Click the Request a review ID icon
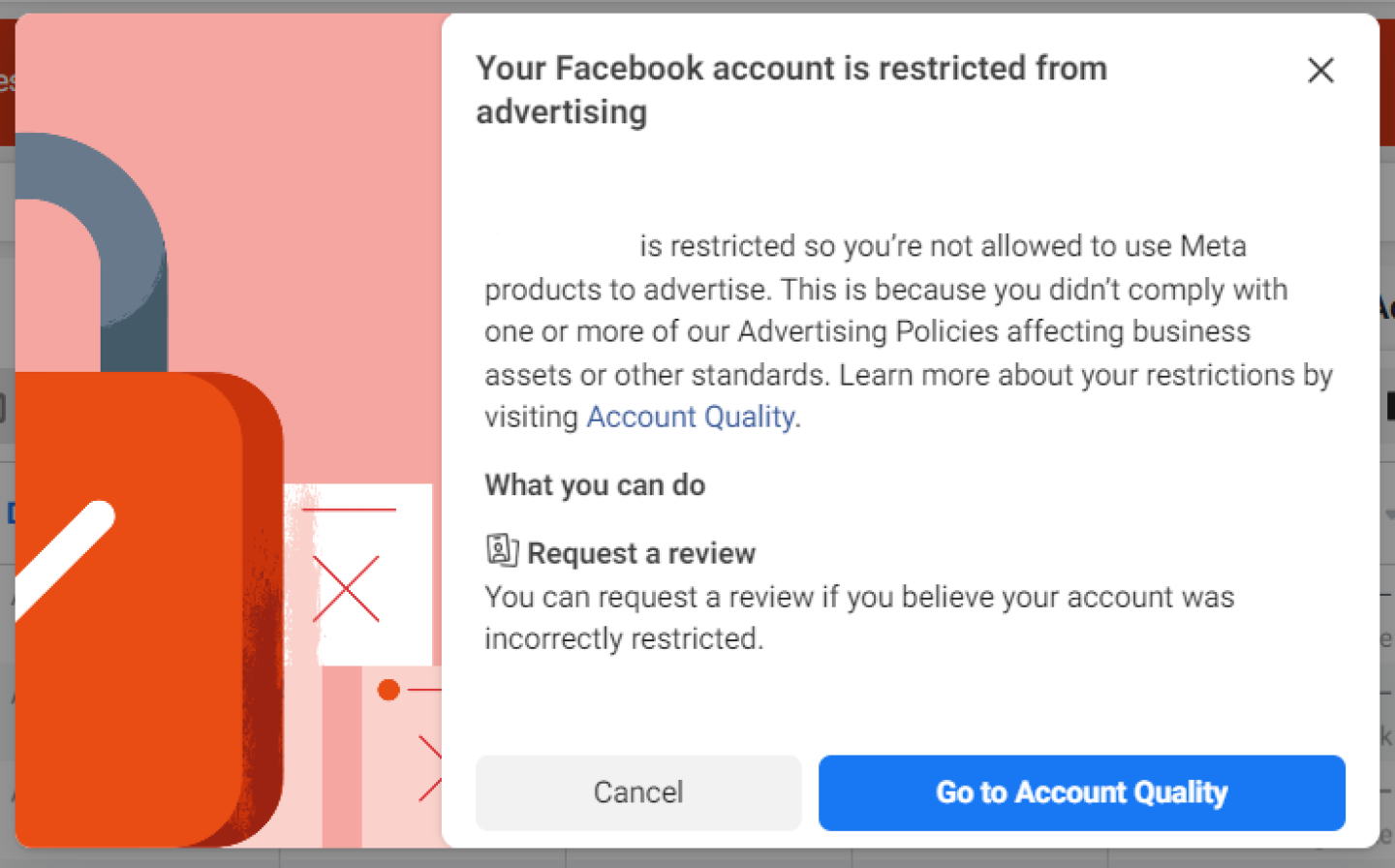This screenshot has width=1395, height=868. [x=502, y=550]
